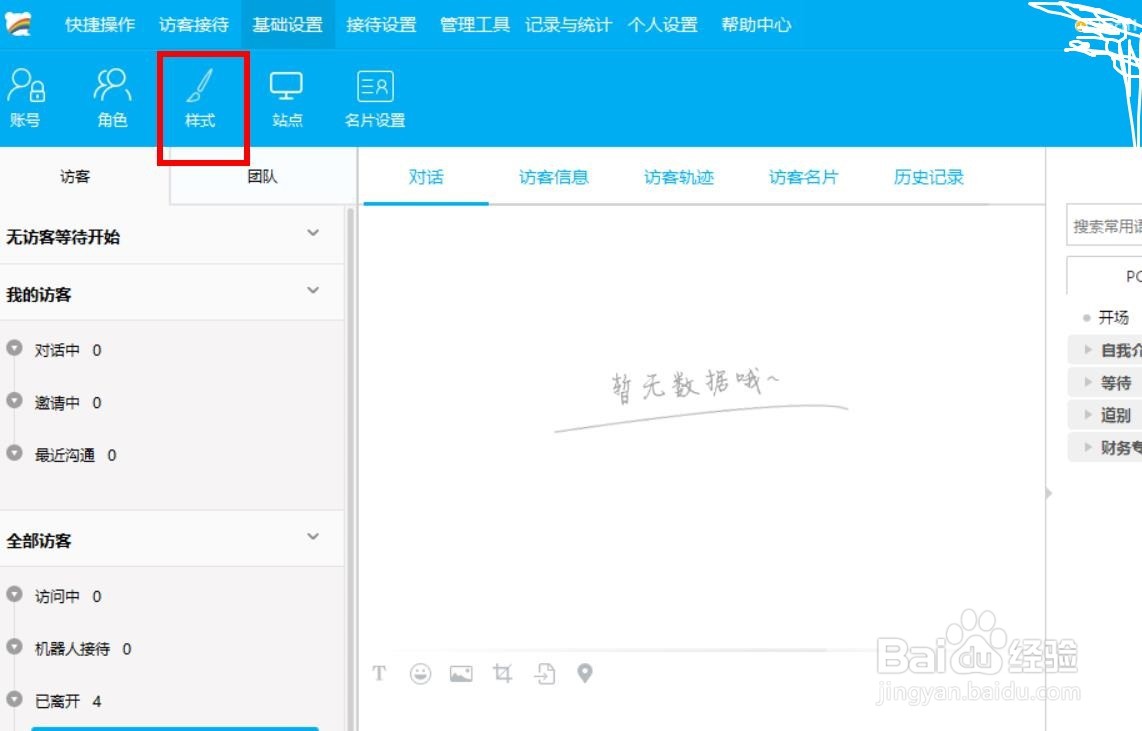The width and height of the screenshot is (1142, 731).
Task: Collapse the 全部访客 section
Action: point(311,536)
